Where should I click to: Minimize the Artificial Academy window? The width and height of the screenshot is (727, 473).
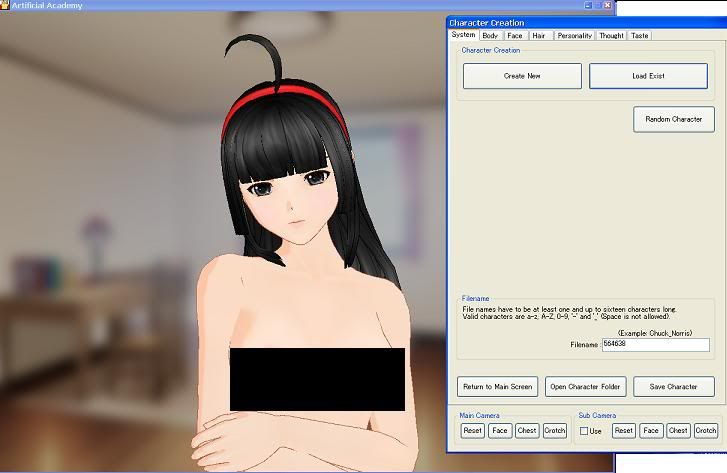(x=588, y=5)
